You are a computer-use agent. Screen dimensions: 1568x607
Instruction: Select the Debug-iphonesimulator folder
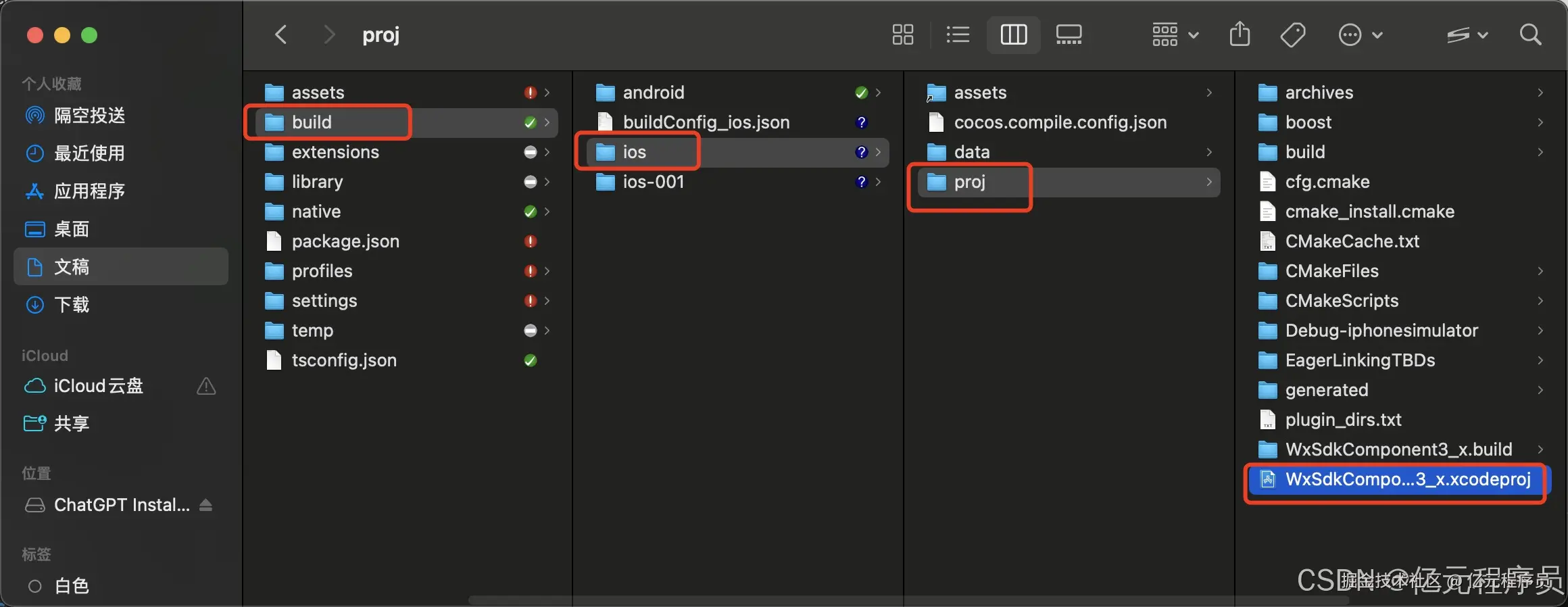pos(1400,331)
